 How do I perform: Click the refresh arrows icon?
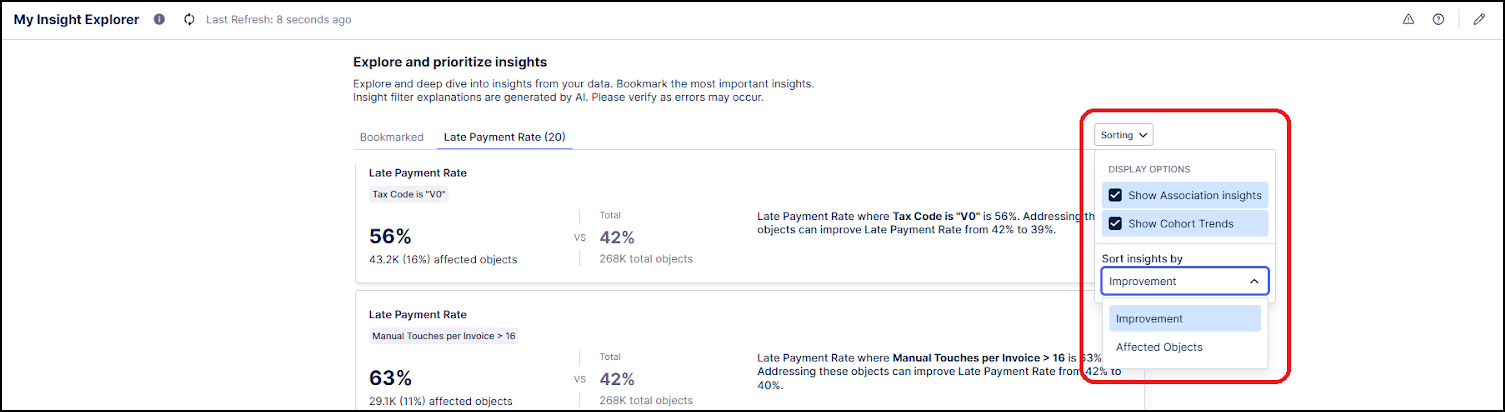(189, 19)
